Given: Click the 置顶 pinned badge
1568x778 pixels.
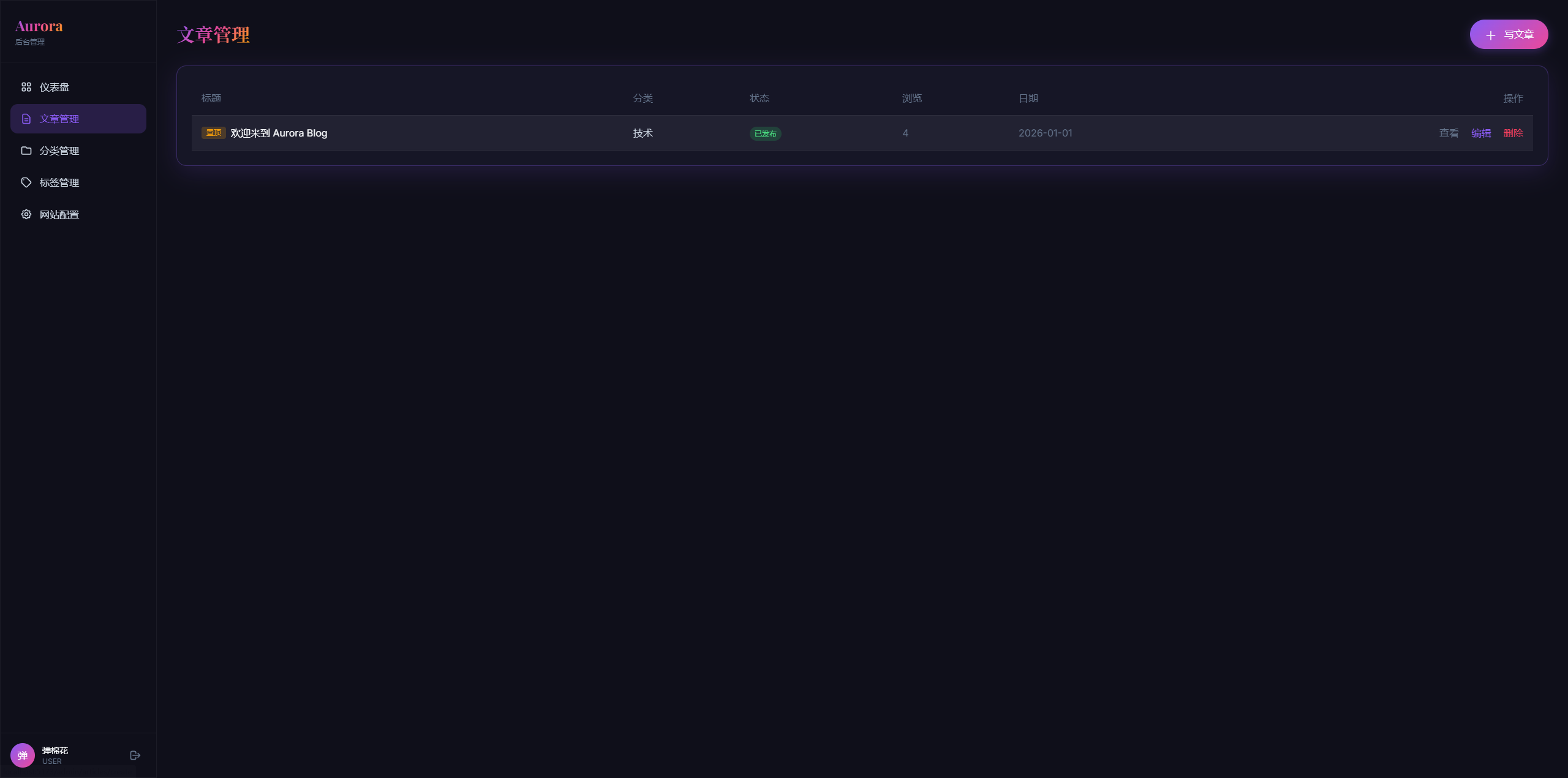Looking at the screenshot, I should [213, 133].
